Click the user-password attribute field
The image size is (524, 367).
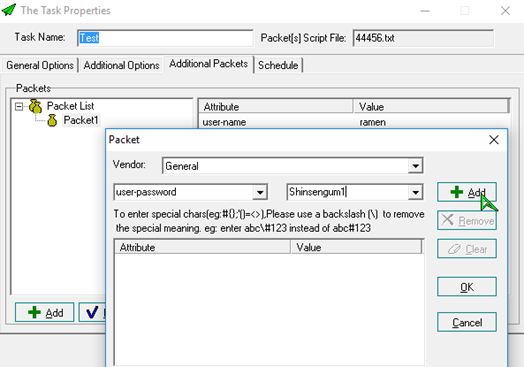pos(184,192)
